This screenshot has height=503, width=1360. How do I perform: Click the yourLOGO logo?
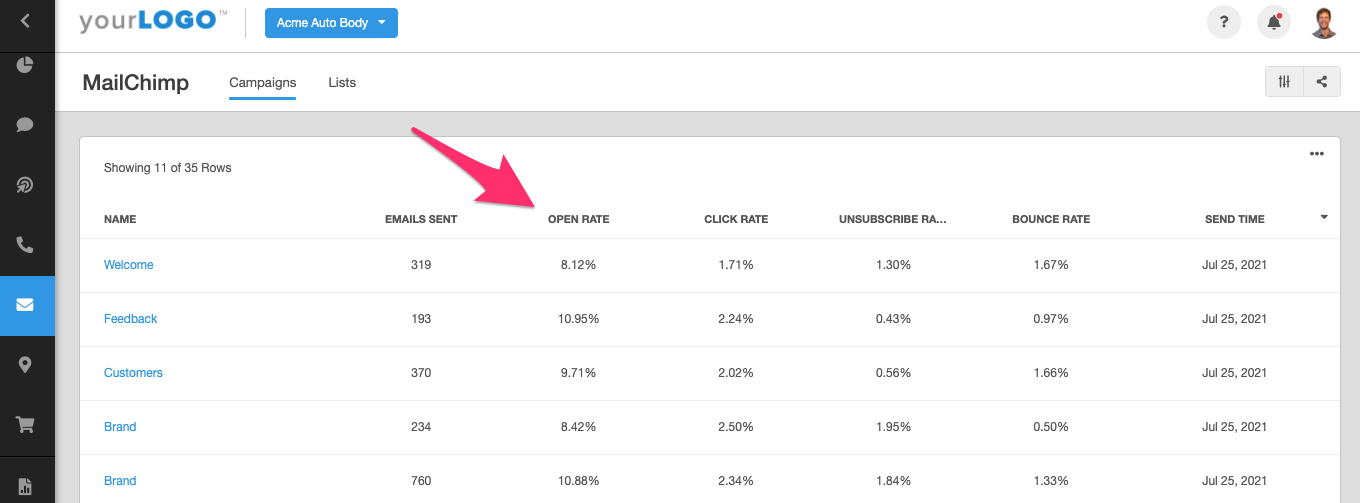click(x=153, y=21)
